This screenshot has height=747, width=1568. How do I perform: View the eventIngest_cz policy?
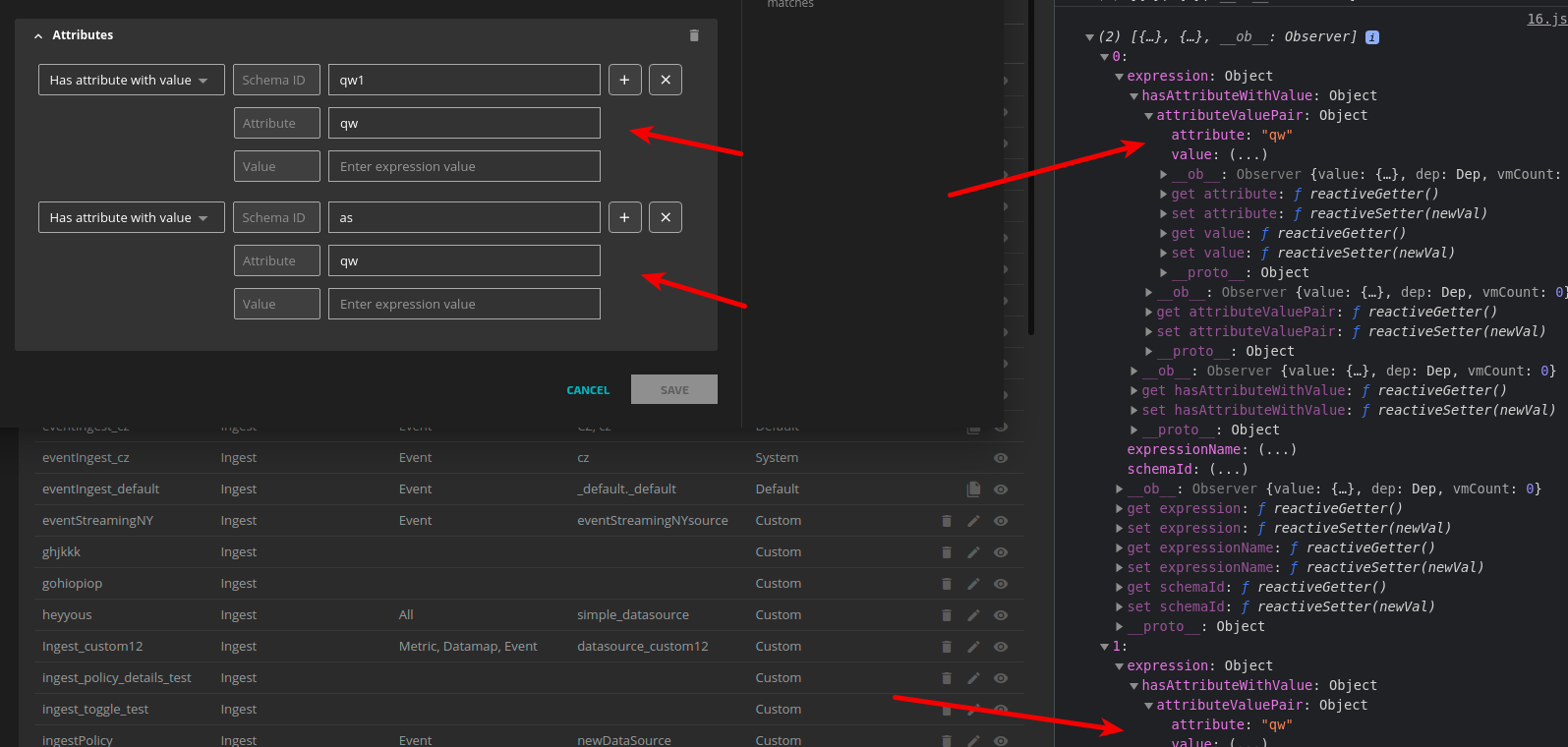click(1001, 458)
